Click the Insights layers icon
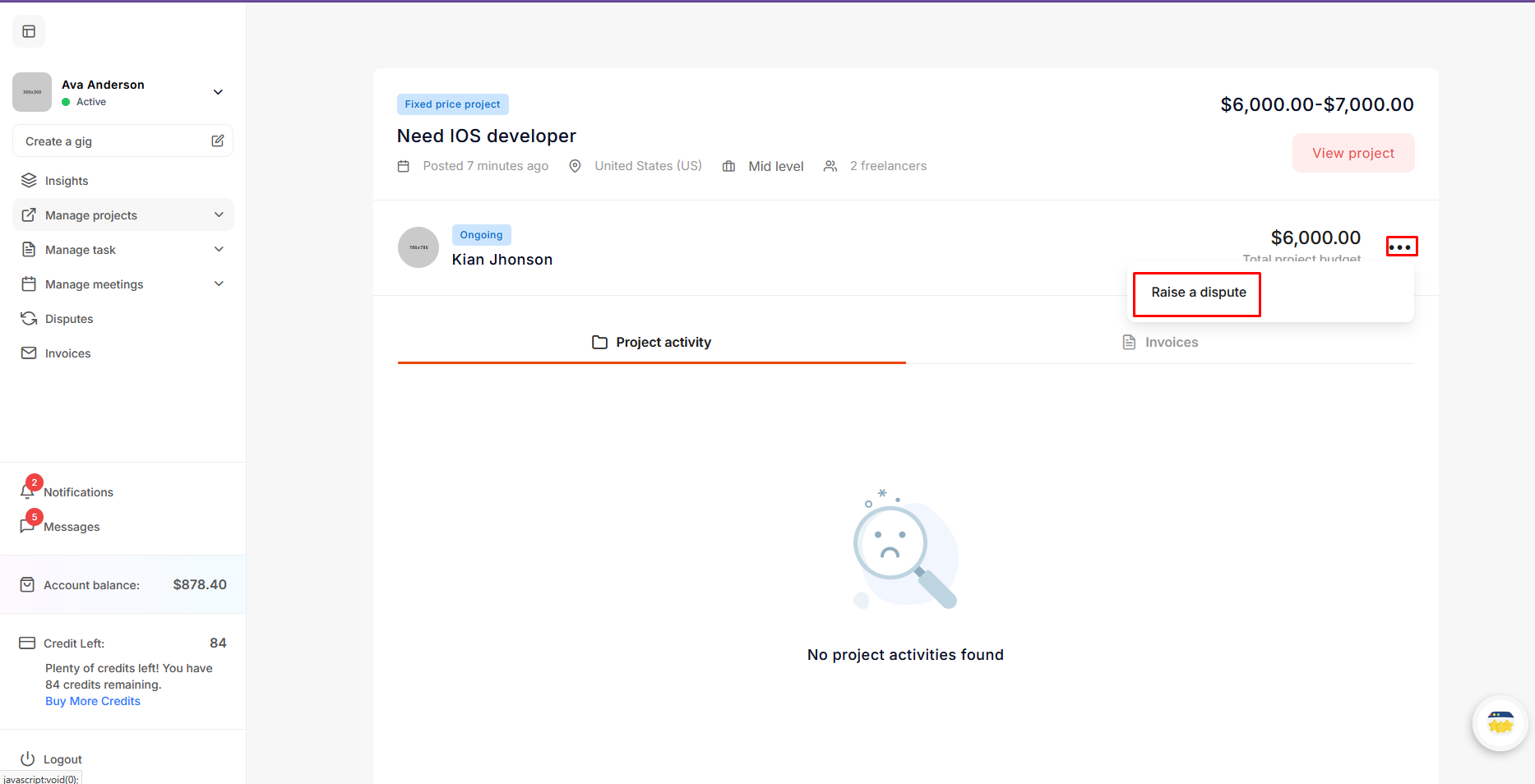 (29, 180)
